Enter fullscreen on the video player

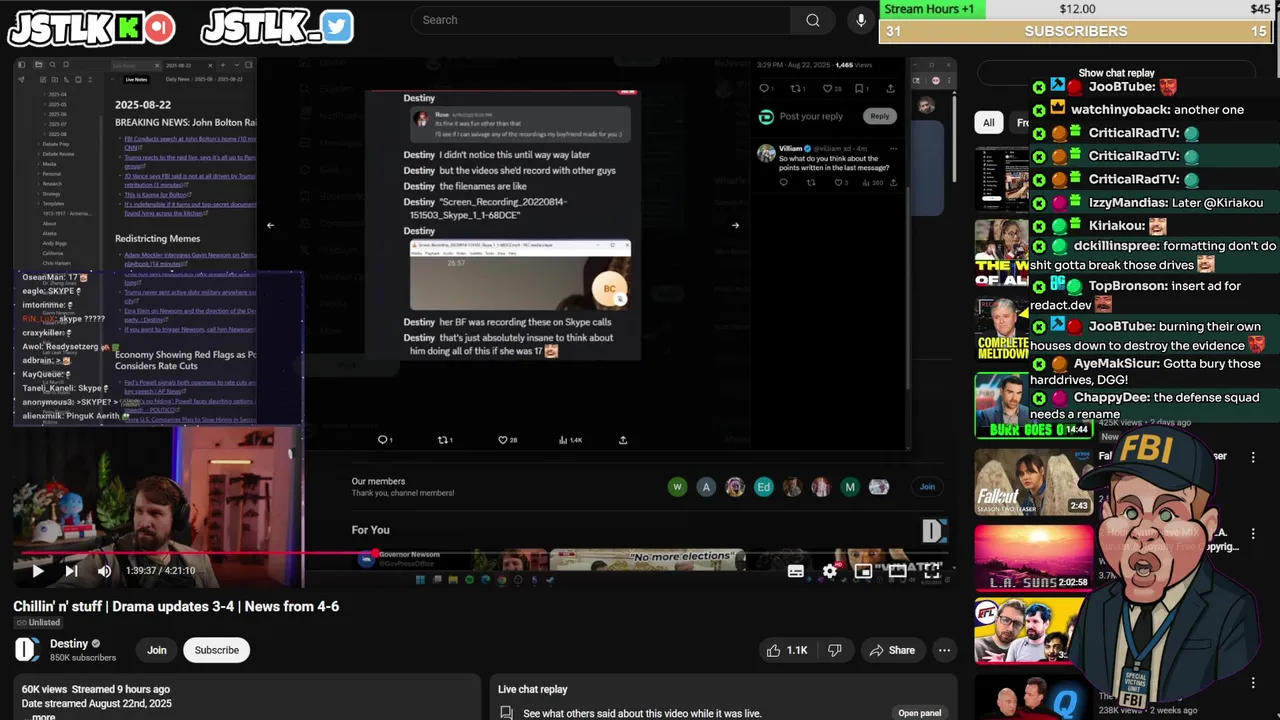coord(931,571)
